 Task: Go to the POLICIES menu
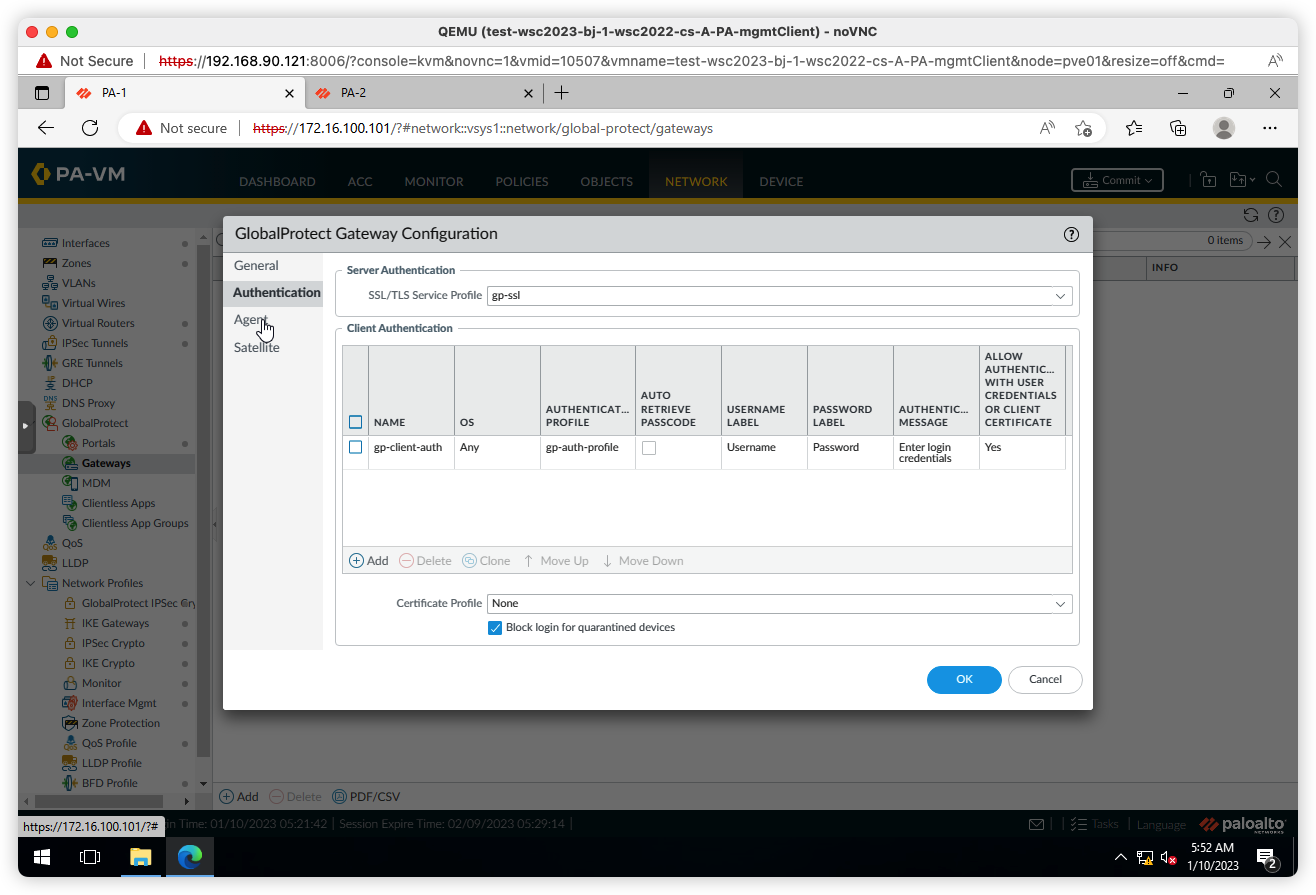coord(522,182)
